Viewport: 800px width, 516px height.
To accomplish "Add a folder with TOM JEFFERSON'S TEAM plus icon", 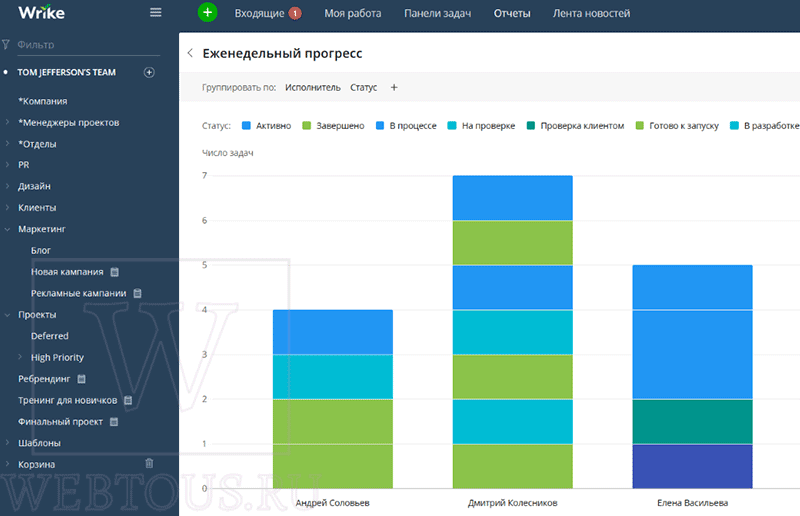I will [x=149, y=72].
